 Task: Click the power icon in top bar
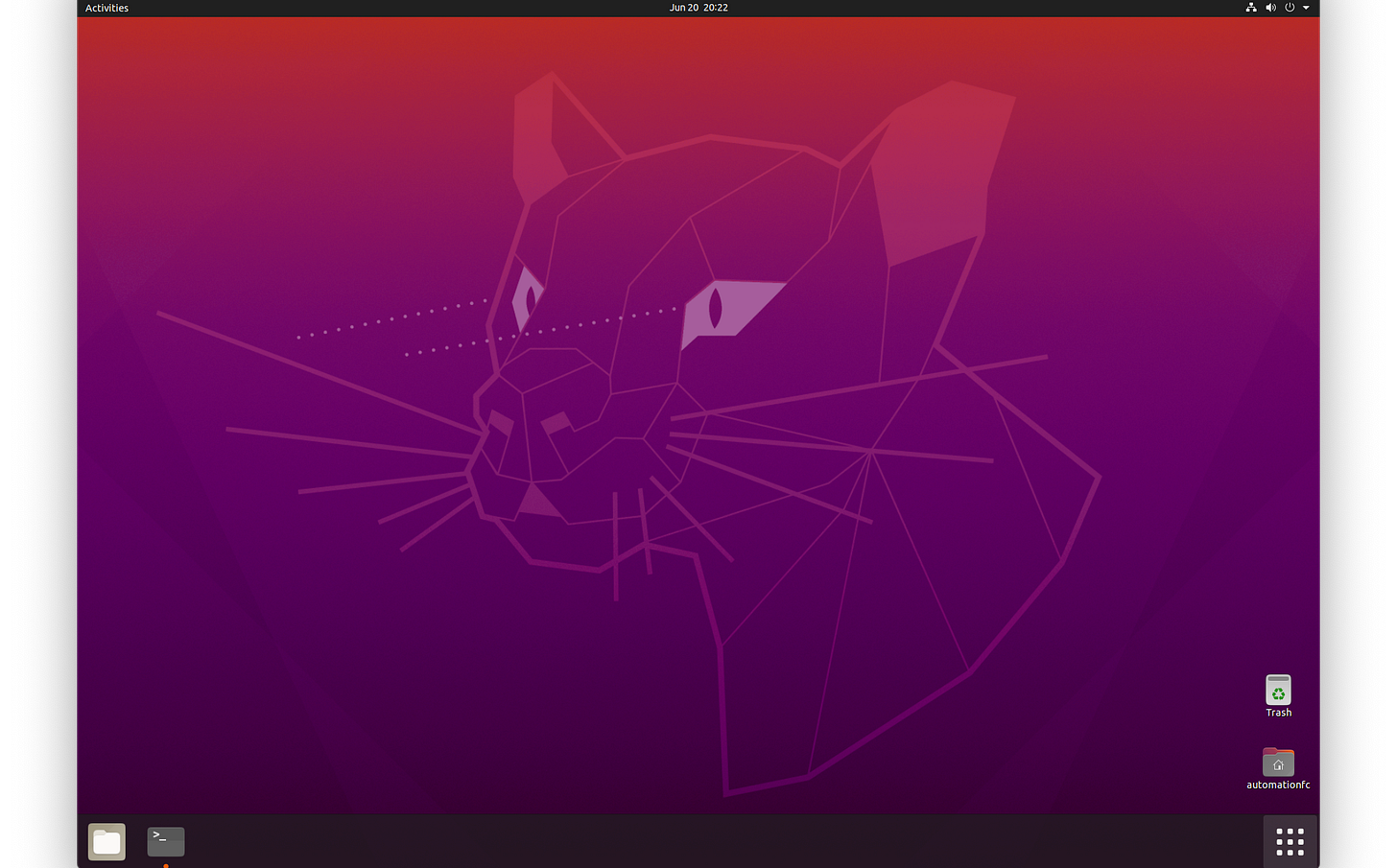tap(1290, 8)
